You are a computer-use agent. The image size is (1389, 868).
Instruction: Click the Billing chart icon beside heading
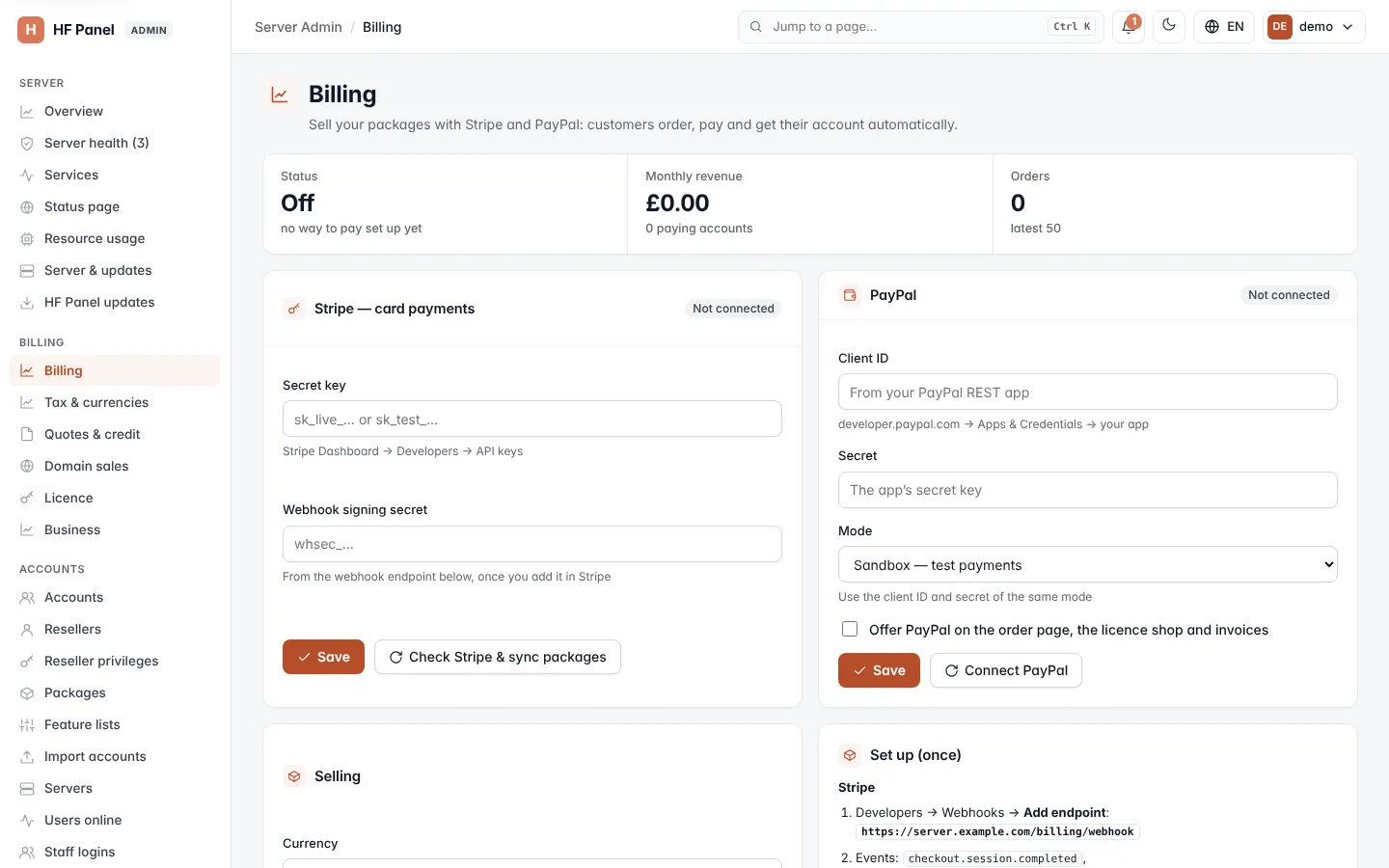(280, 95)
